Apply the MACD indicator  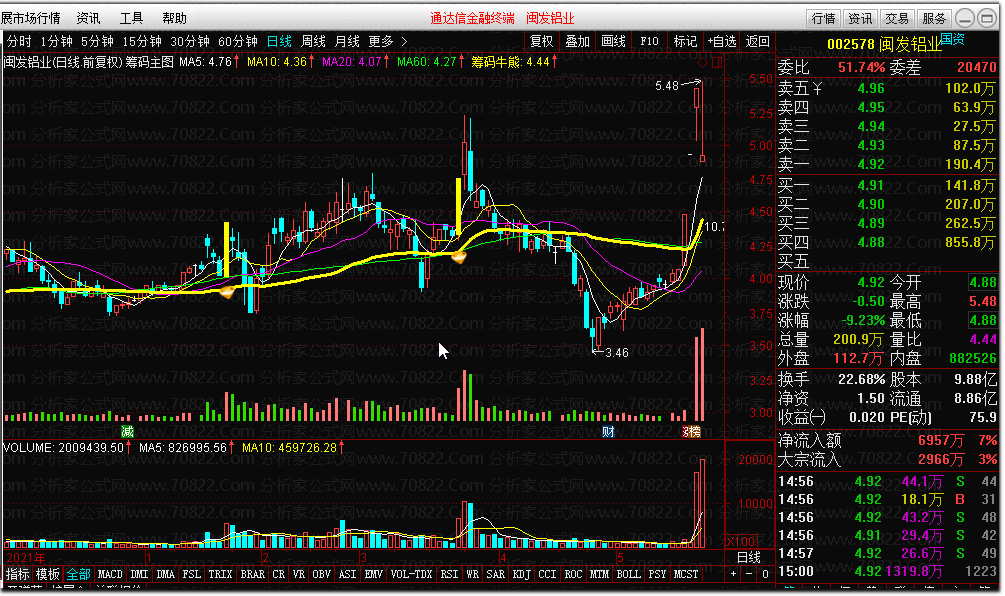[x=110, y=574]
